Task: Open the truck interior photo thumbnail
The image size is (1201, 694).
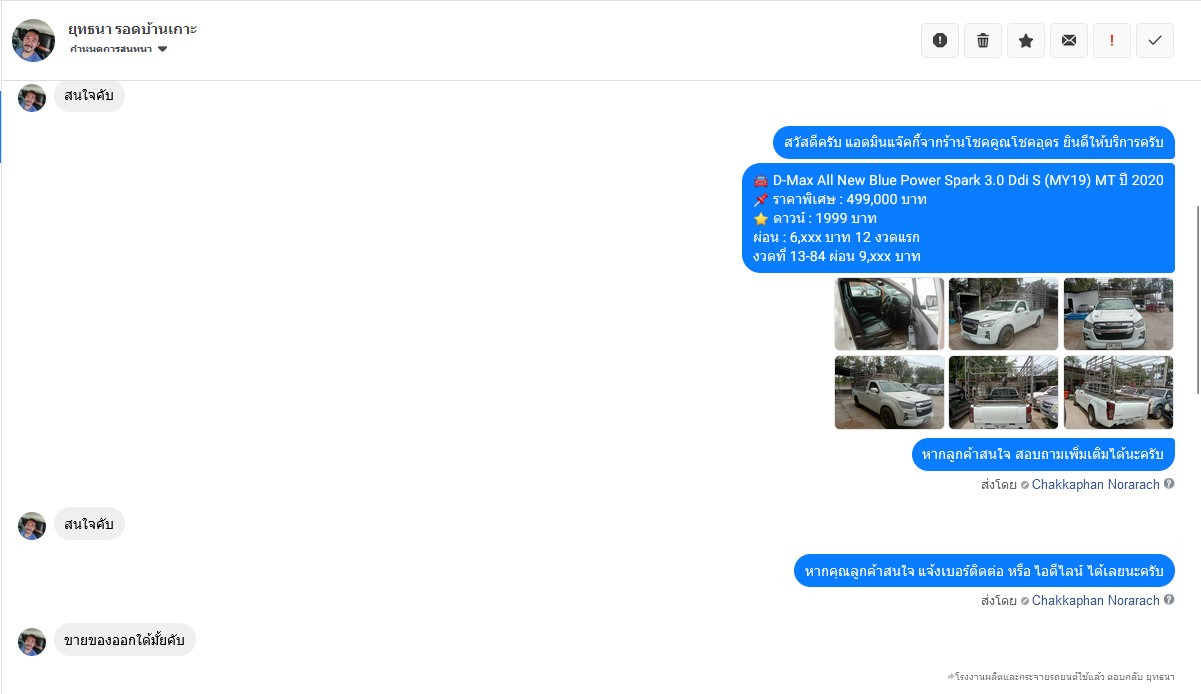Action: (889, 314)
